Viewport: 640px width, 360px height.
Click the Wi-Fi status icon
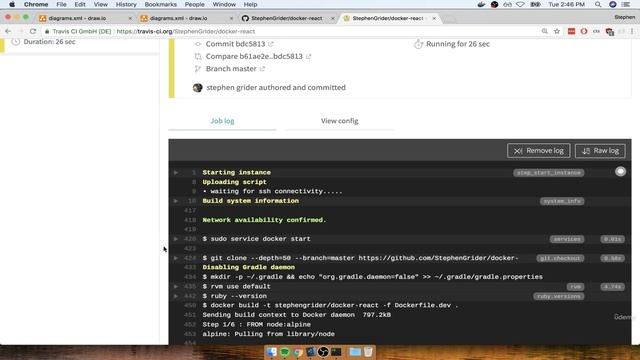tap(520, 4)
